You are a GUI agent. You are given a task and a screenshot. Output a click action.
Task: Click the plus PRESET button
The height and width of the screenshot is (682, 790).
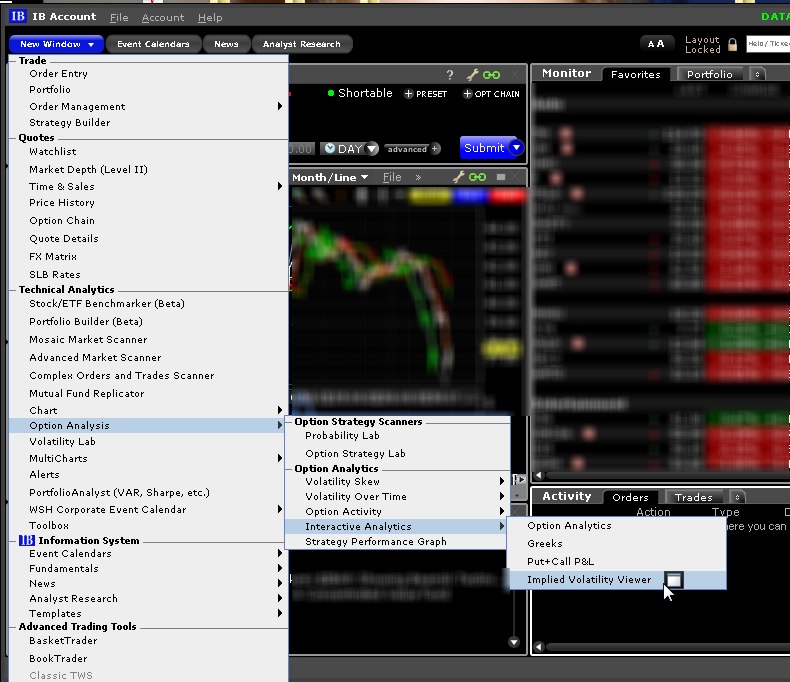pyautogui.click(x=426, y=94)
